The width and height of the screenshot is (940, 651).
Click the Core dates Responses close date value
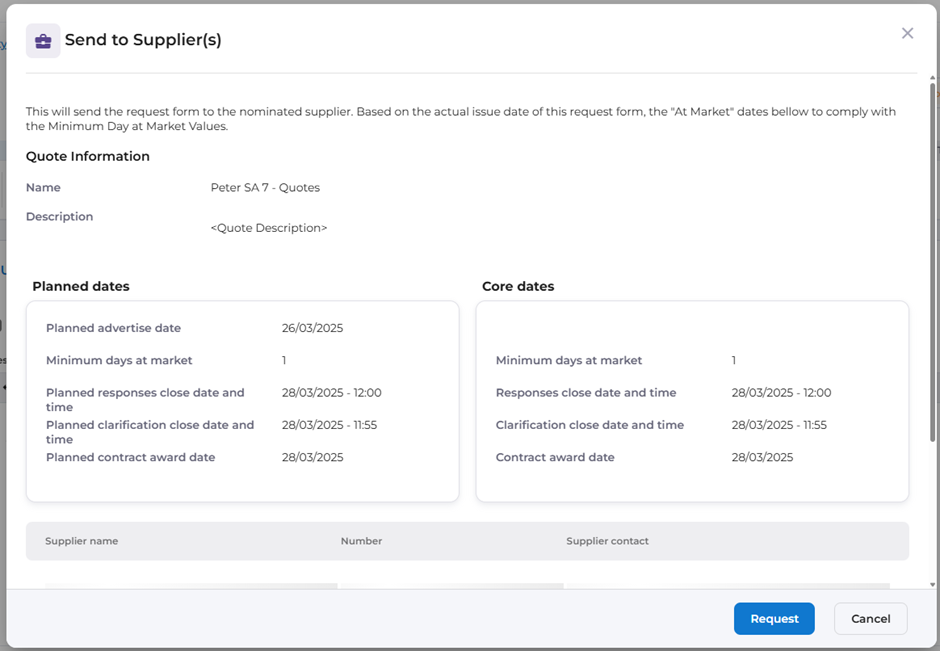[781, 393]
